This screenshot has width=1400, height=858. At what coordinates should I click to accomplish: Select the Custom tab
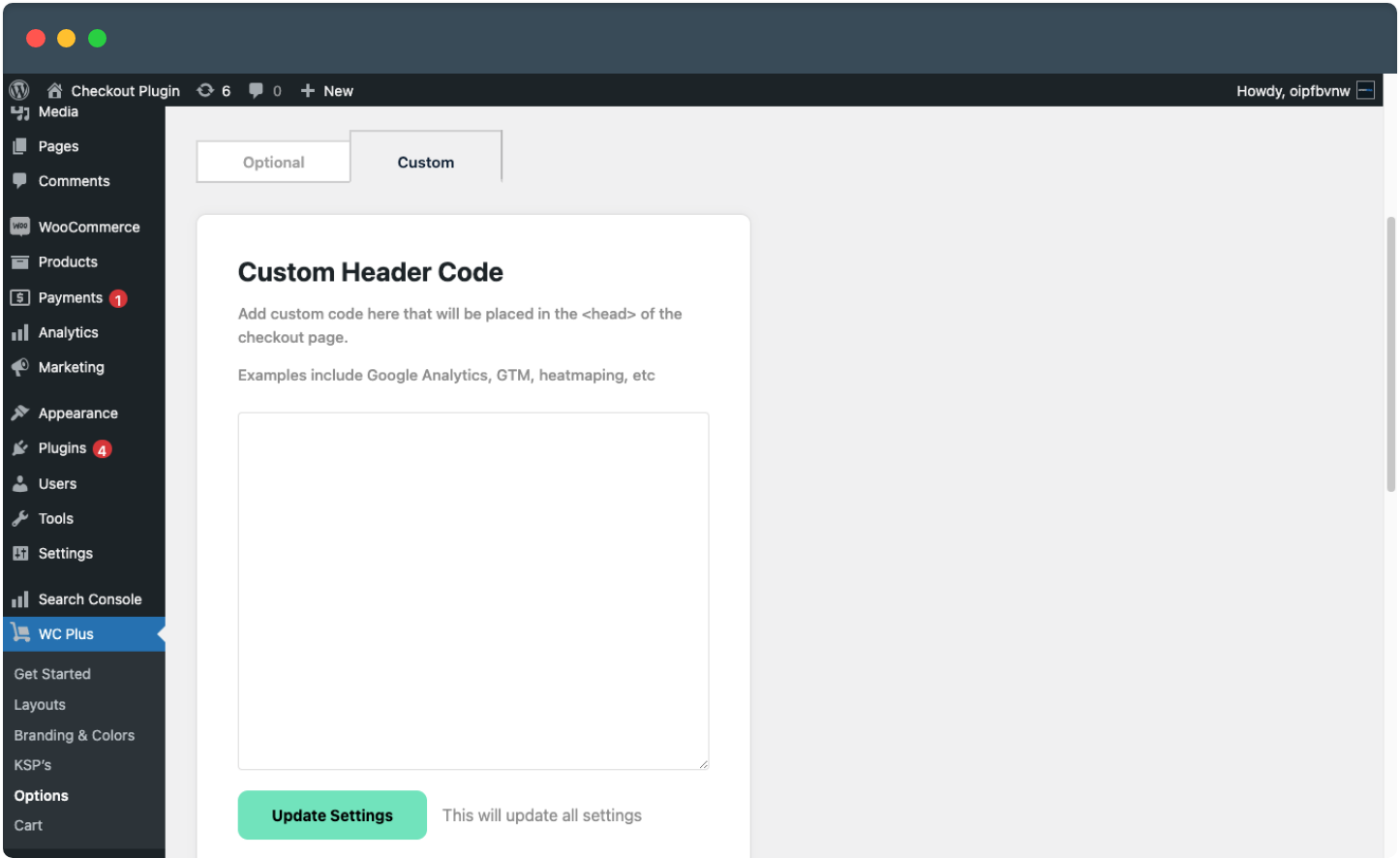point(426,157)
